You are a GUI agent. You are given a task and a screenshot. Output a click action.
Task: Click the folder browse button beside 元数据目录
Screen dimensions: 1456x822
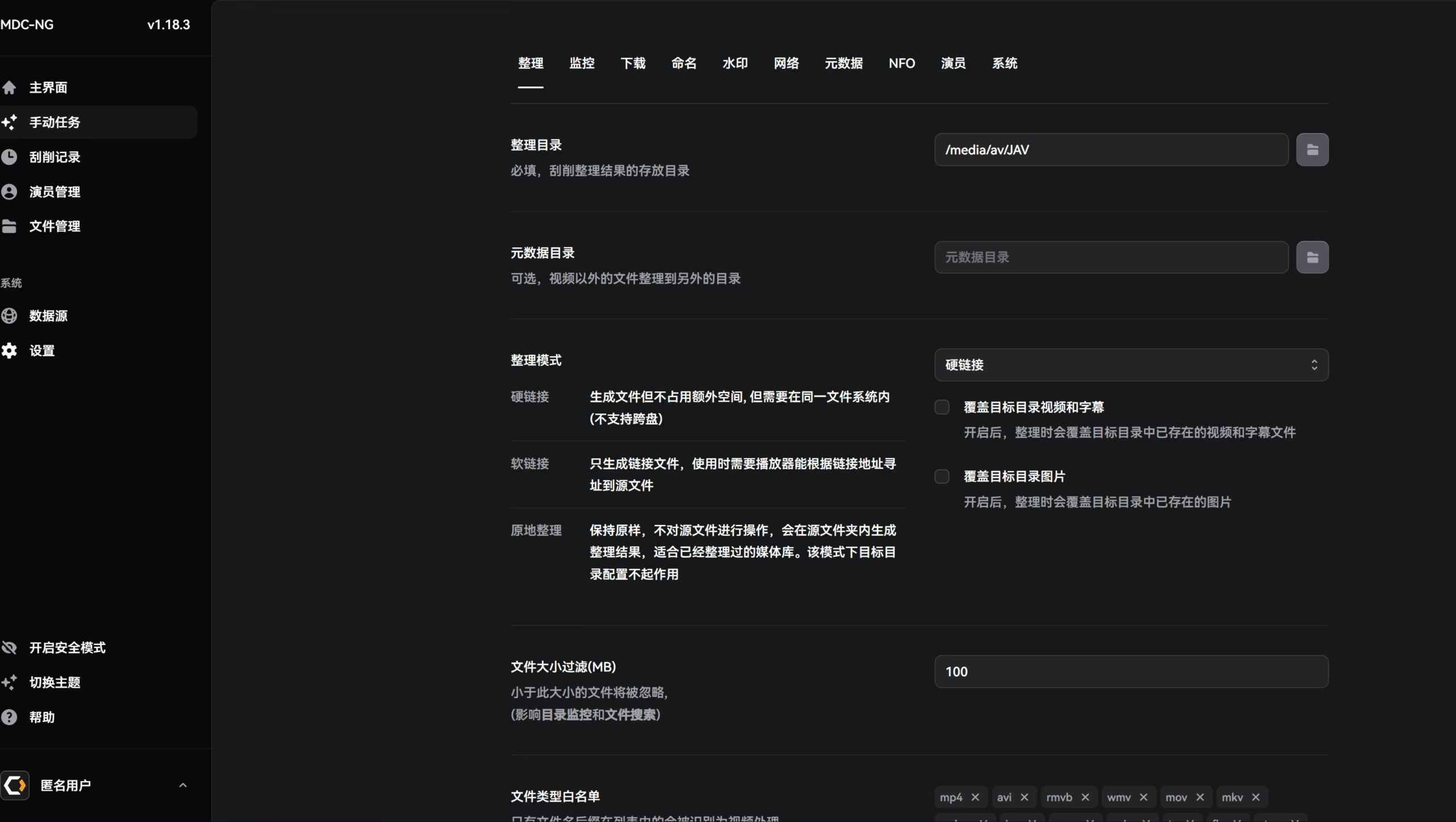[1312, 257]
